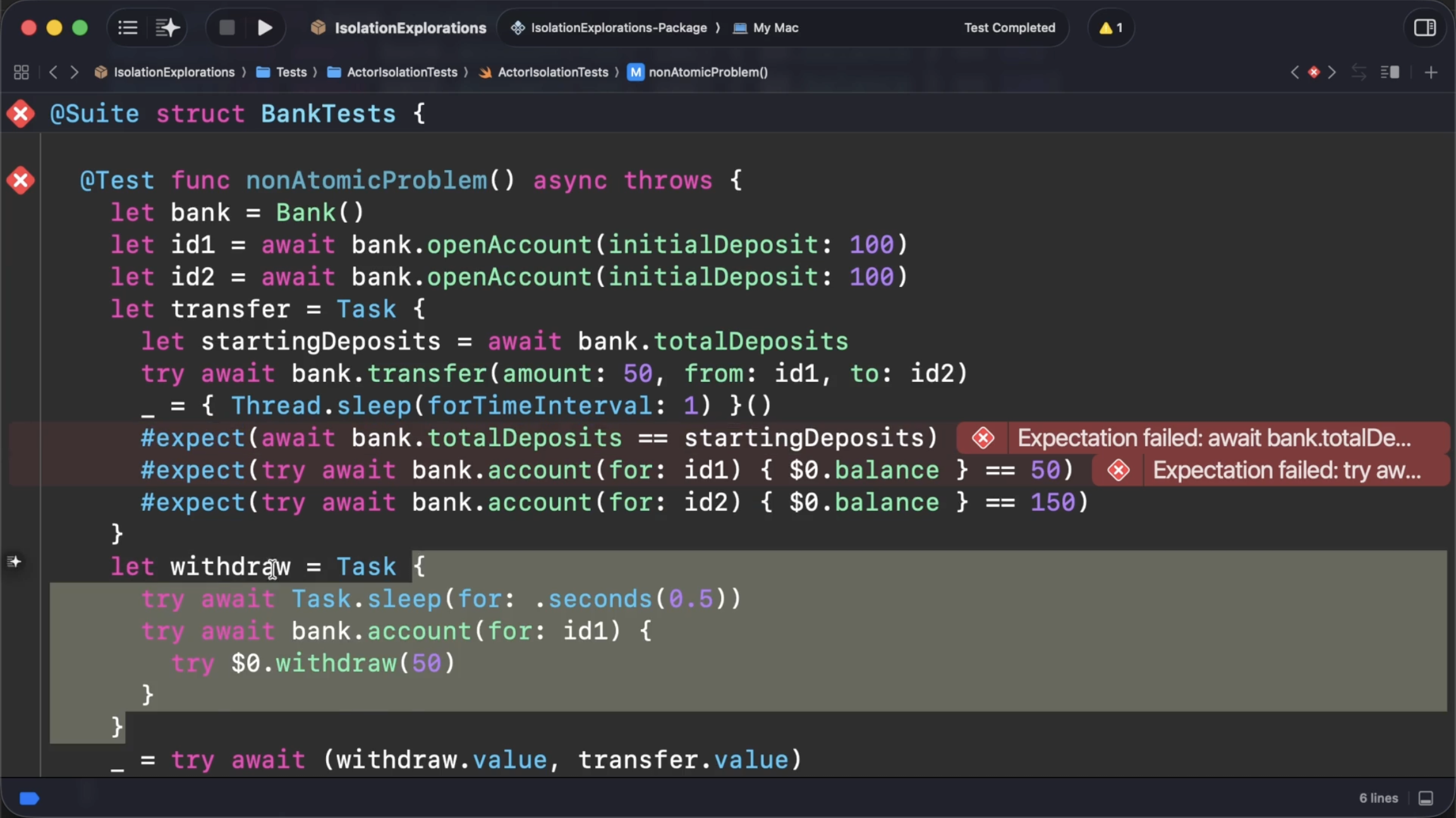Image resolution: width=1456 pixels, height=818 pixels.
Task: Toggle the minimap editor options icon
Action: coord(1390,72)
